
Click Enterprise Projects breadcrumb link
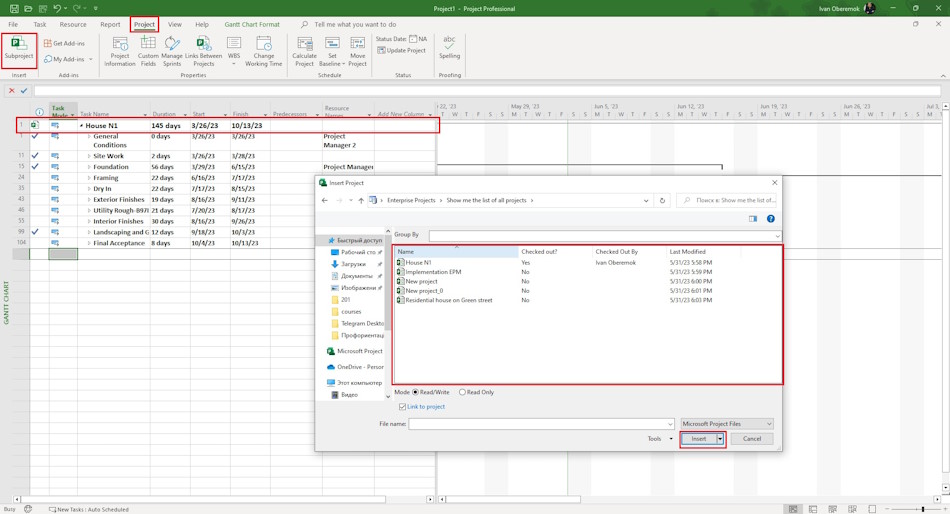[411, 201]
